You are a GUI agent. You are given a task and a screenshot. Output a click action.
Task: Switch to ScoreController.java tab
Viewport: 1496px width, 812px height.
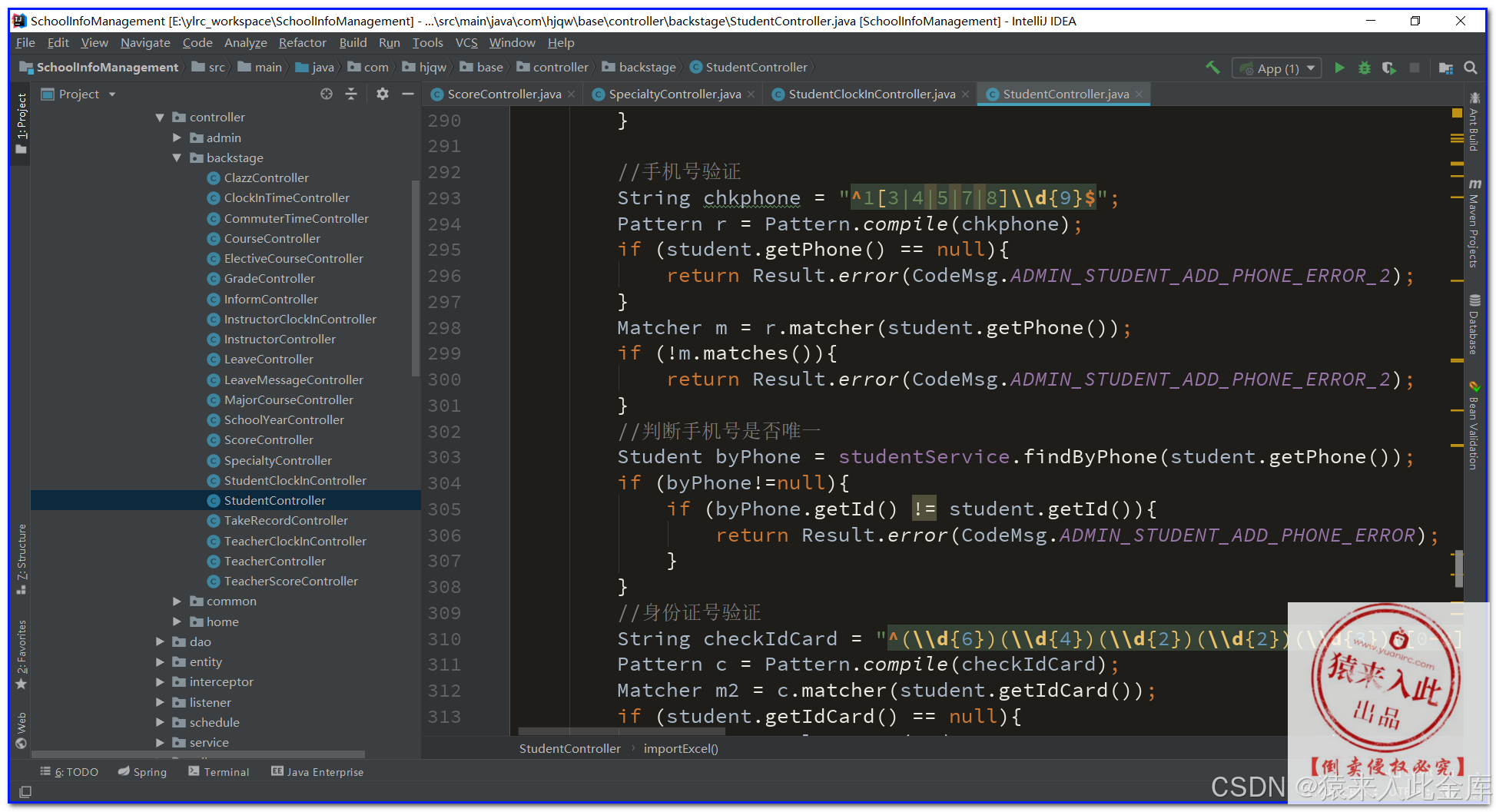point(504,94)
